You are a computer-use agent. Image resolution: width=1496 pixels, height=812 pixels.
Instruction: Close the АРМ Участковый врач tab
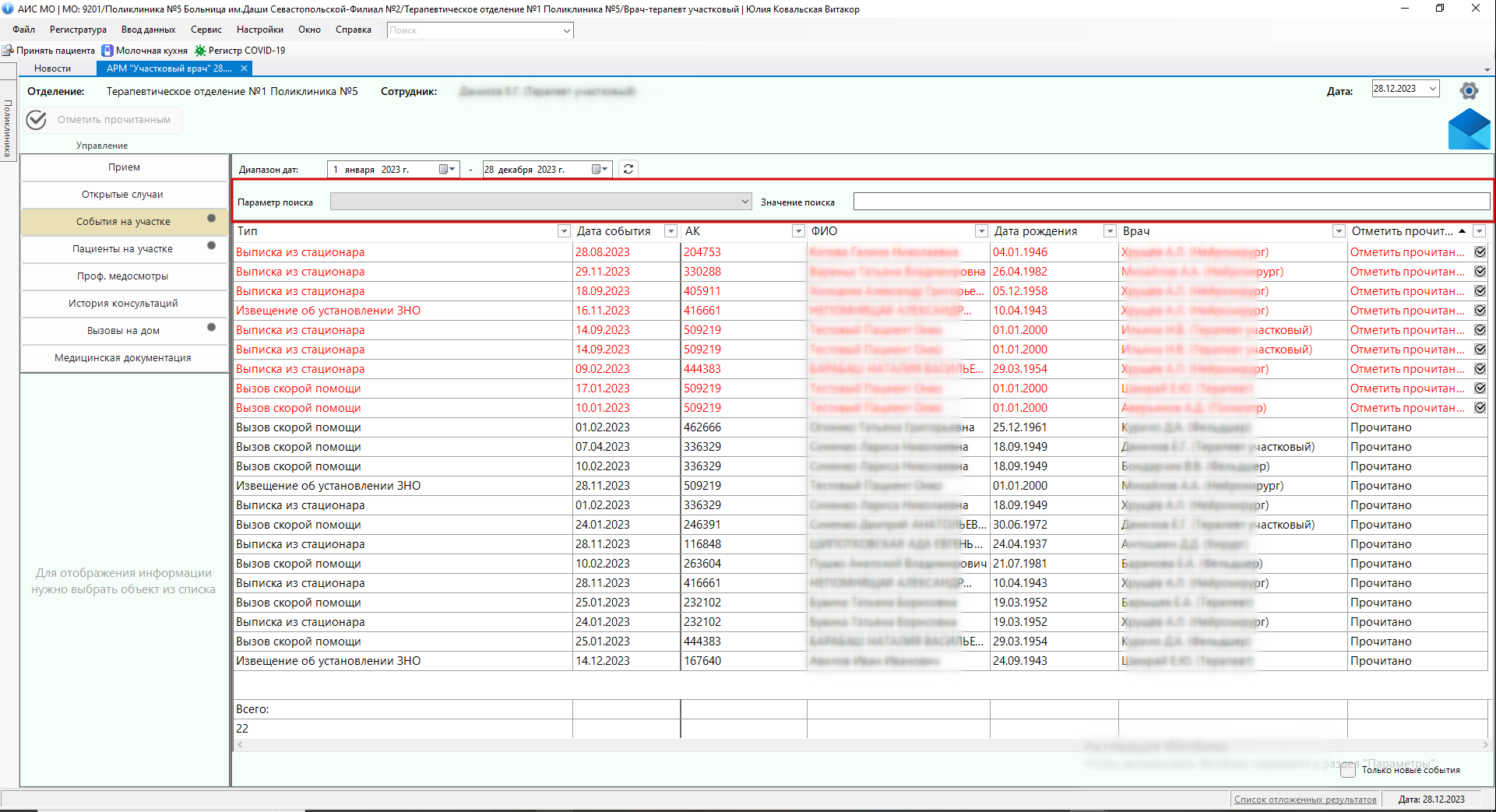click(244, 69)
